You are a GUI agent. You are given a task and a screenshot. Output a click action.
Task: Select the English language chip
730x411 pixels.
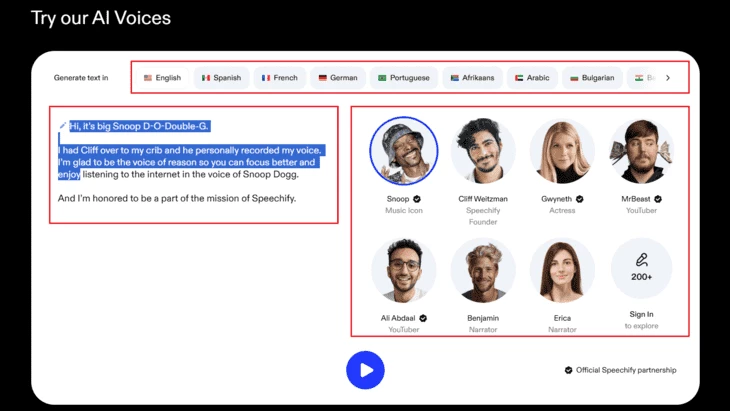click(x=162, y=78)
